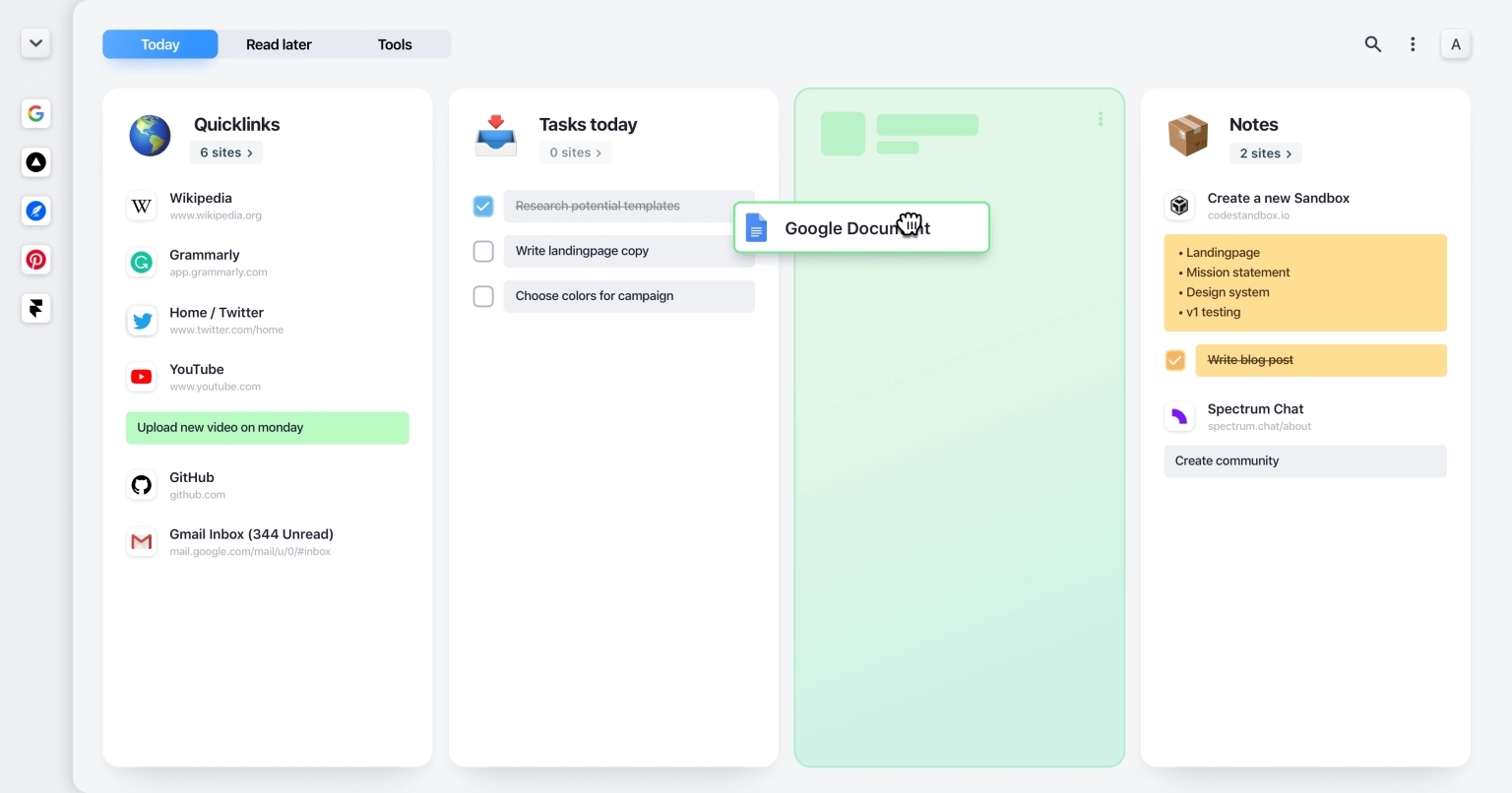The image size is (1512, 793).
Task: Open the Spectrum Chat link
Action: [1255, 409]
